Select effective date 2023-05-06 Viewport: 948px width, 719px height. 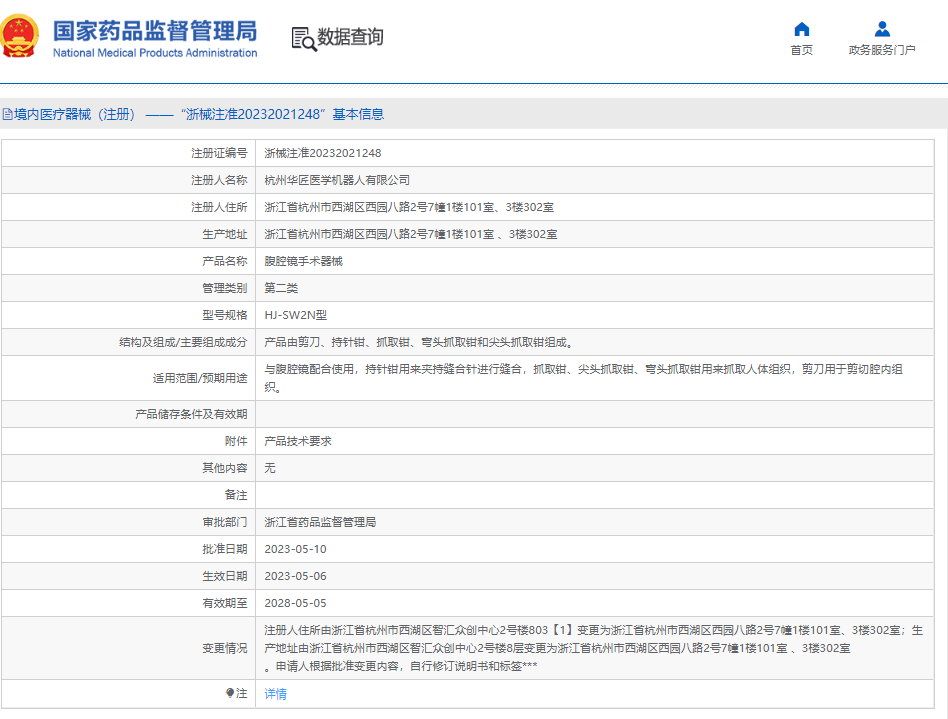point(295,576)
